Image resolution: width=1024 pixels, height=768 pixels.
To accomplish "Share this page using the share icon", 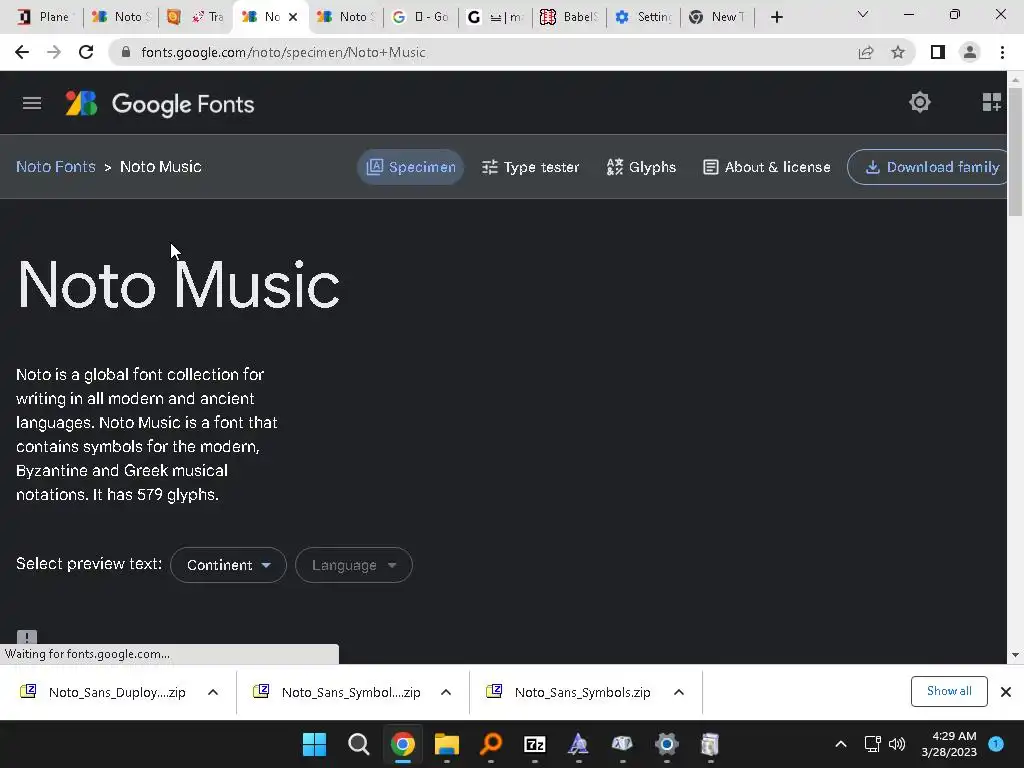I will [866, 52].
